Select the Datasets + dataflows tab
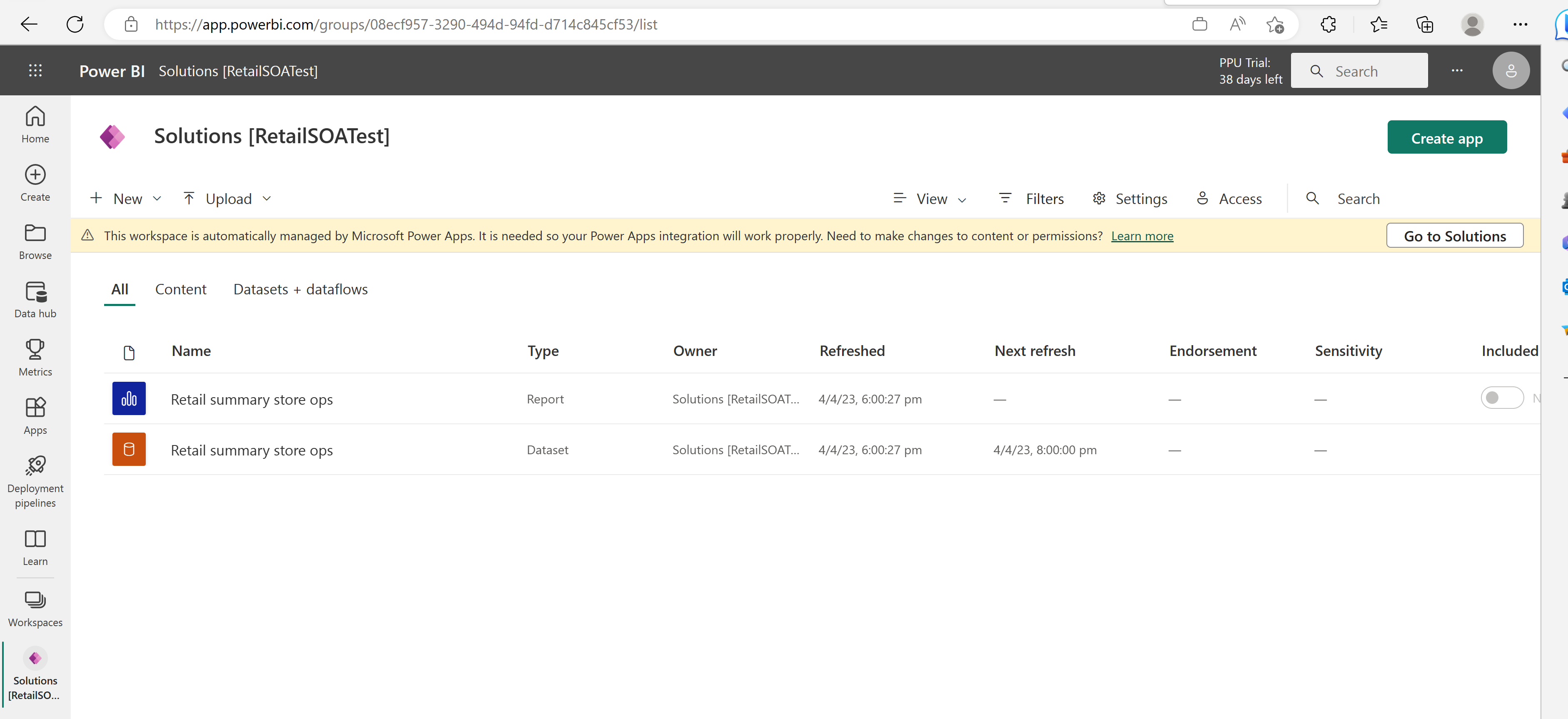Viewport: 1568px width, 719px height. tap(300, 289)
